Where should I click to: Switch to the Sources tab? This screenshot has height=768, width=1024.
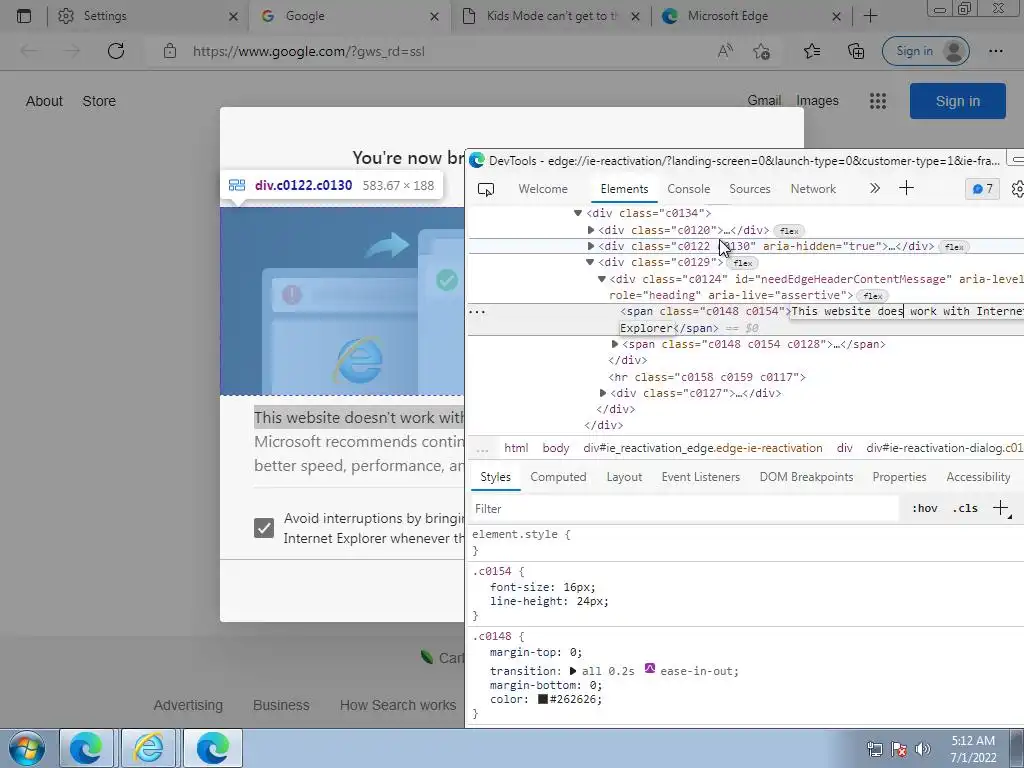point(750,189)
